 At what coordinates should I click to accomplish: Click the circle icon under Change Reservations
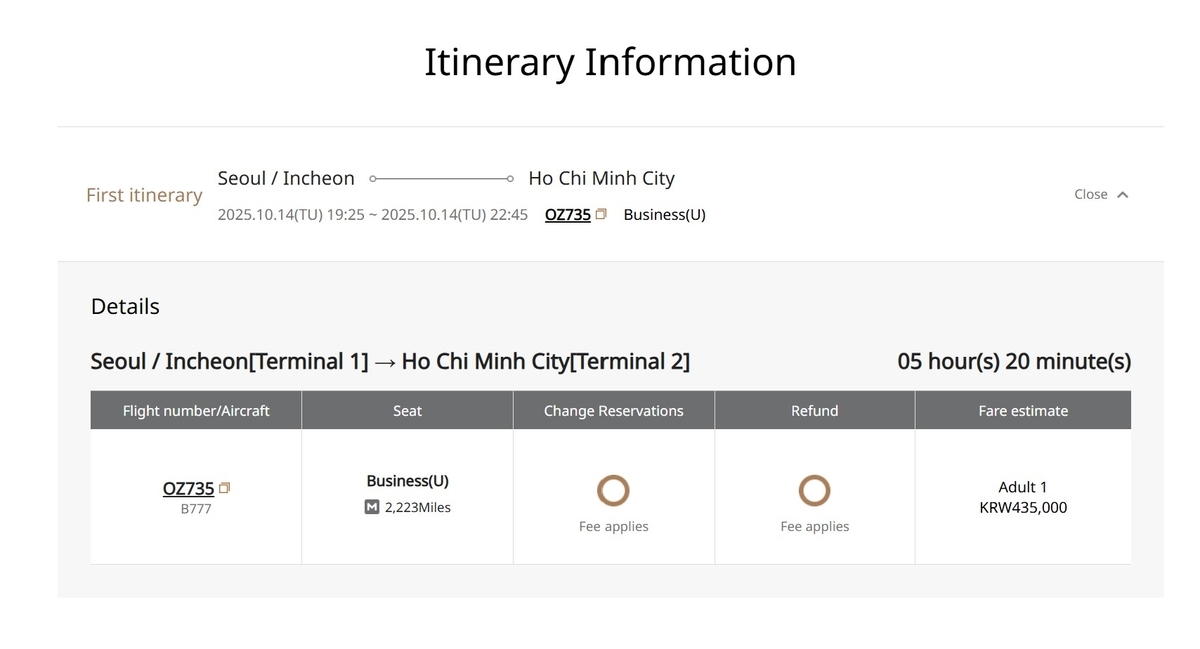(x=613, y=491)
